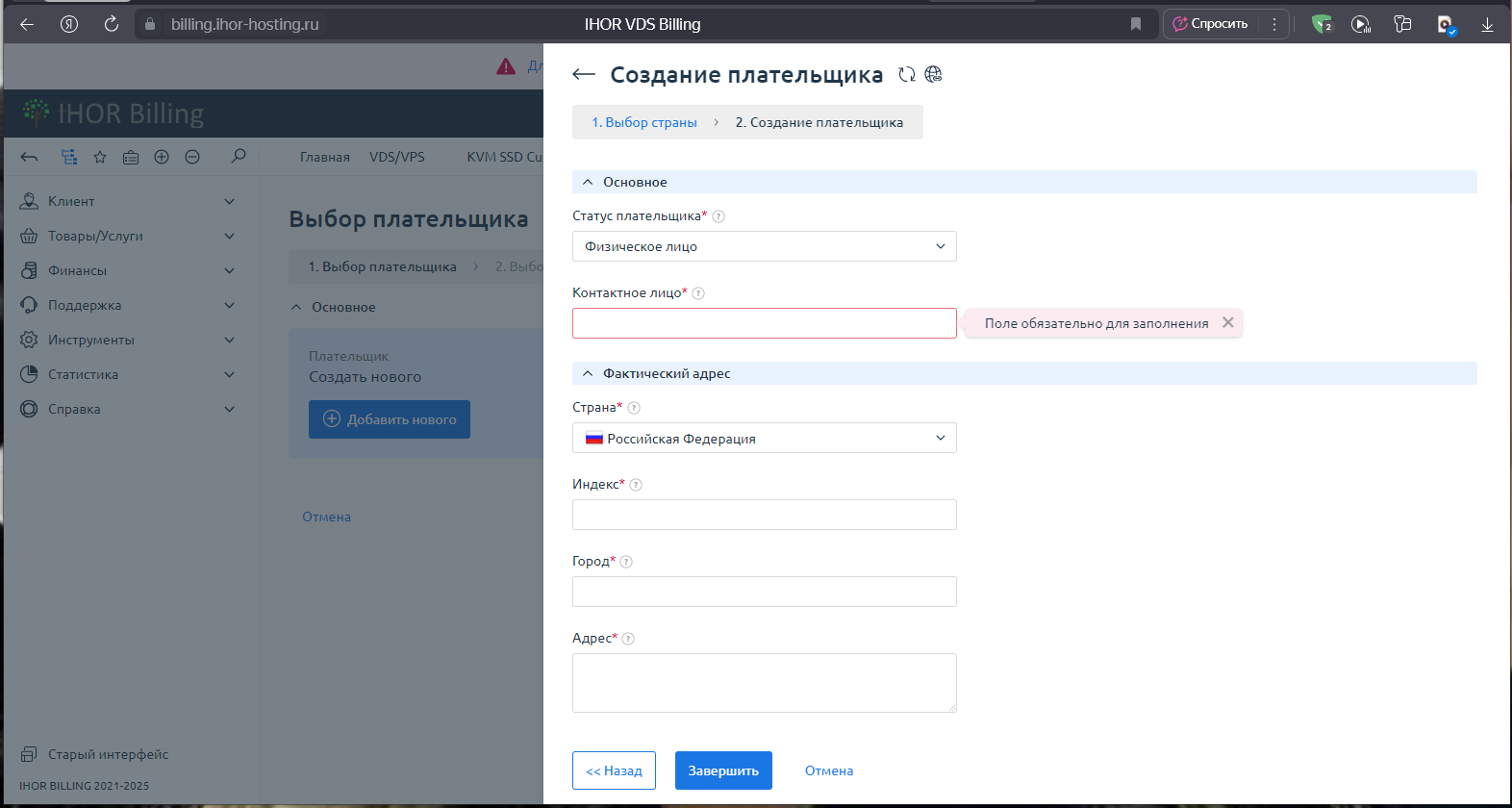
Task: Click the Завершить button
Action: (723, 770)
